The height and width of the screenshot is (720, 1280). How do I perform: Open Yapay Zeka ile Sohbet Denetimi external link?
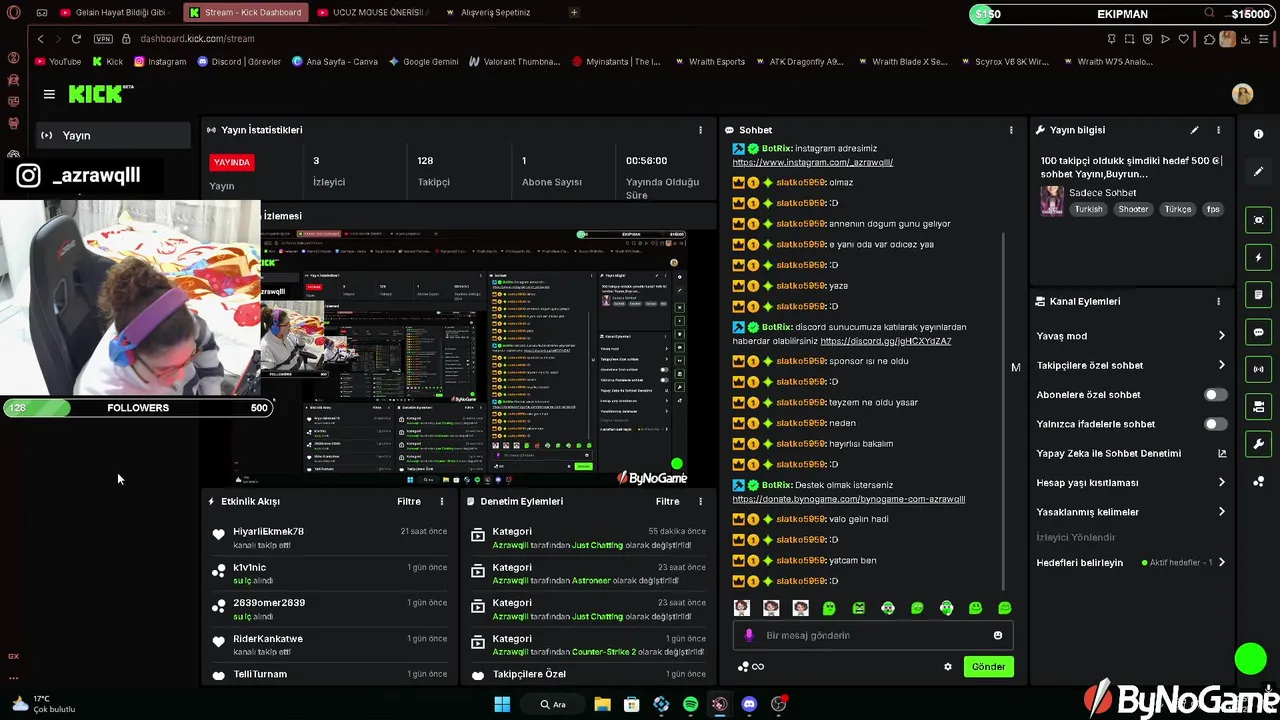point(1222,454)
